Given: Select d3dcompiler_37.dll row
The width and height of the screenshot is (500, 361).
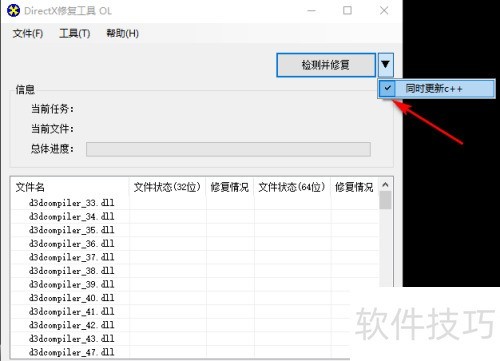Looking at the screenshot, I should (195, 257).
